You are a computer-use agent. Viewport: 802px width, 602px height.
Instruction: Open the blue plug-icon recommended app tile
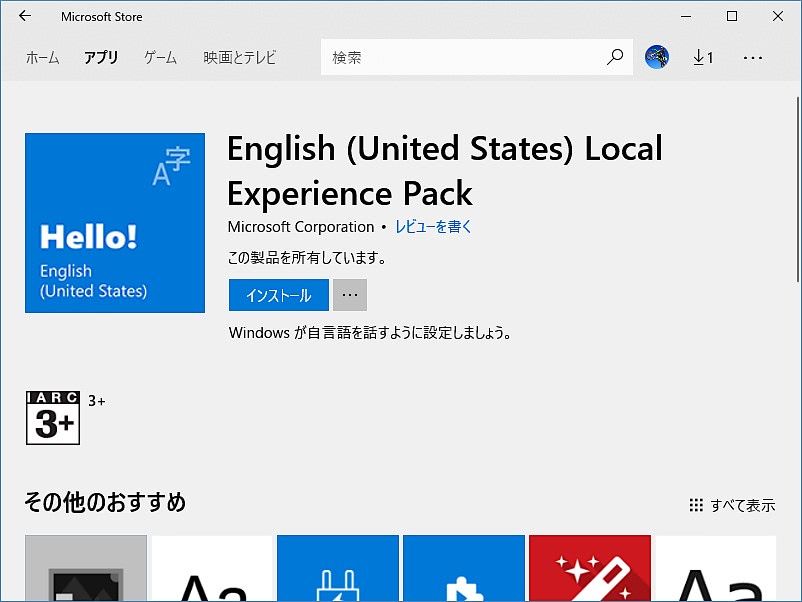[338, 568]
